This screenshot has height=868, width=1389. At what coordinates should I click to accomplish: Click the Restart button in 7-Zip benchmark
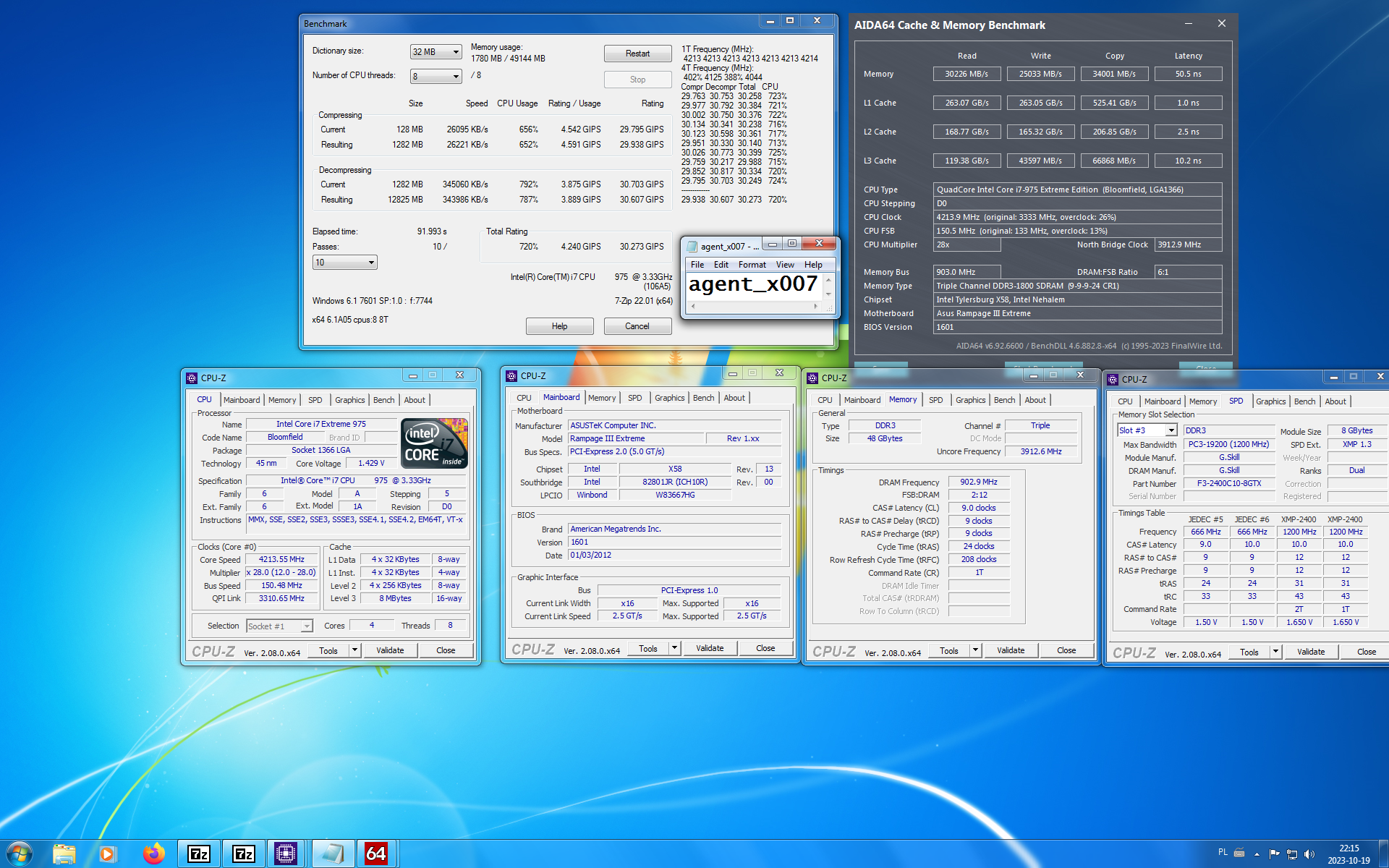pos(638,53)
